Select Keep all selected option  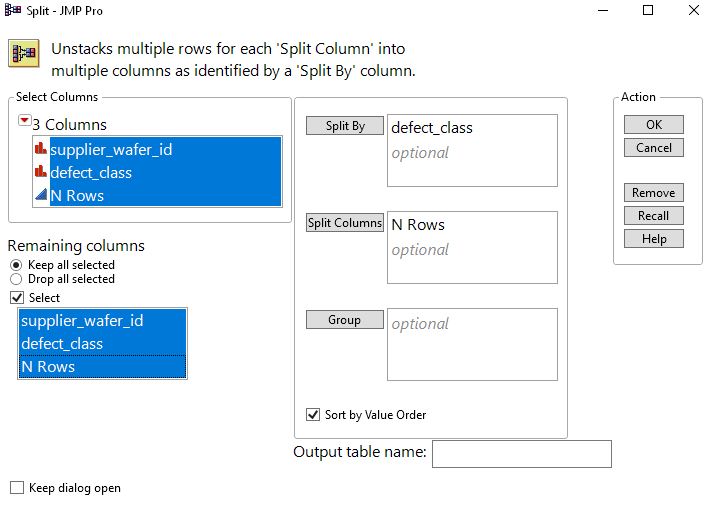[x=16, y=265]
